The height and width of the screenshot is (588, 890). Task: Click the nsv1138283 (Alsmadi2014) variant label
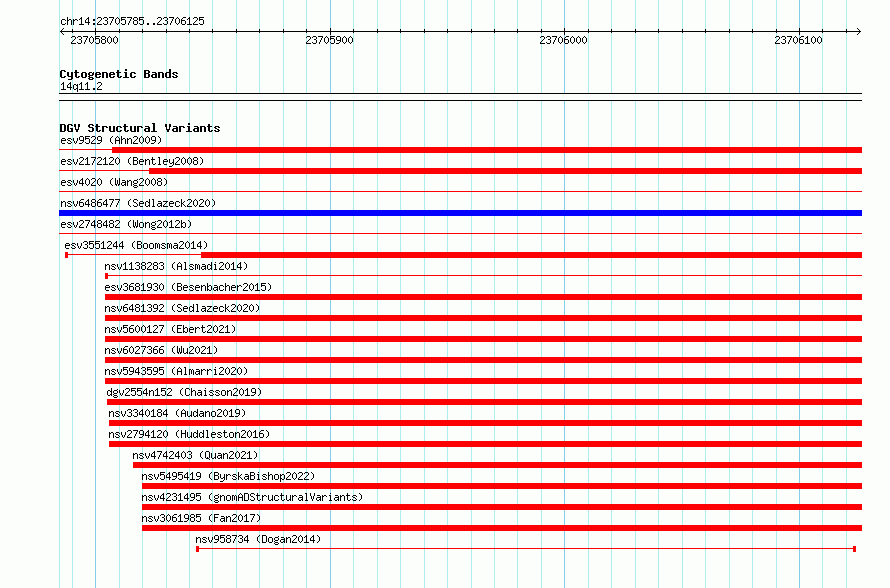tap(176, 266)
